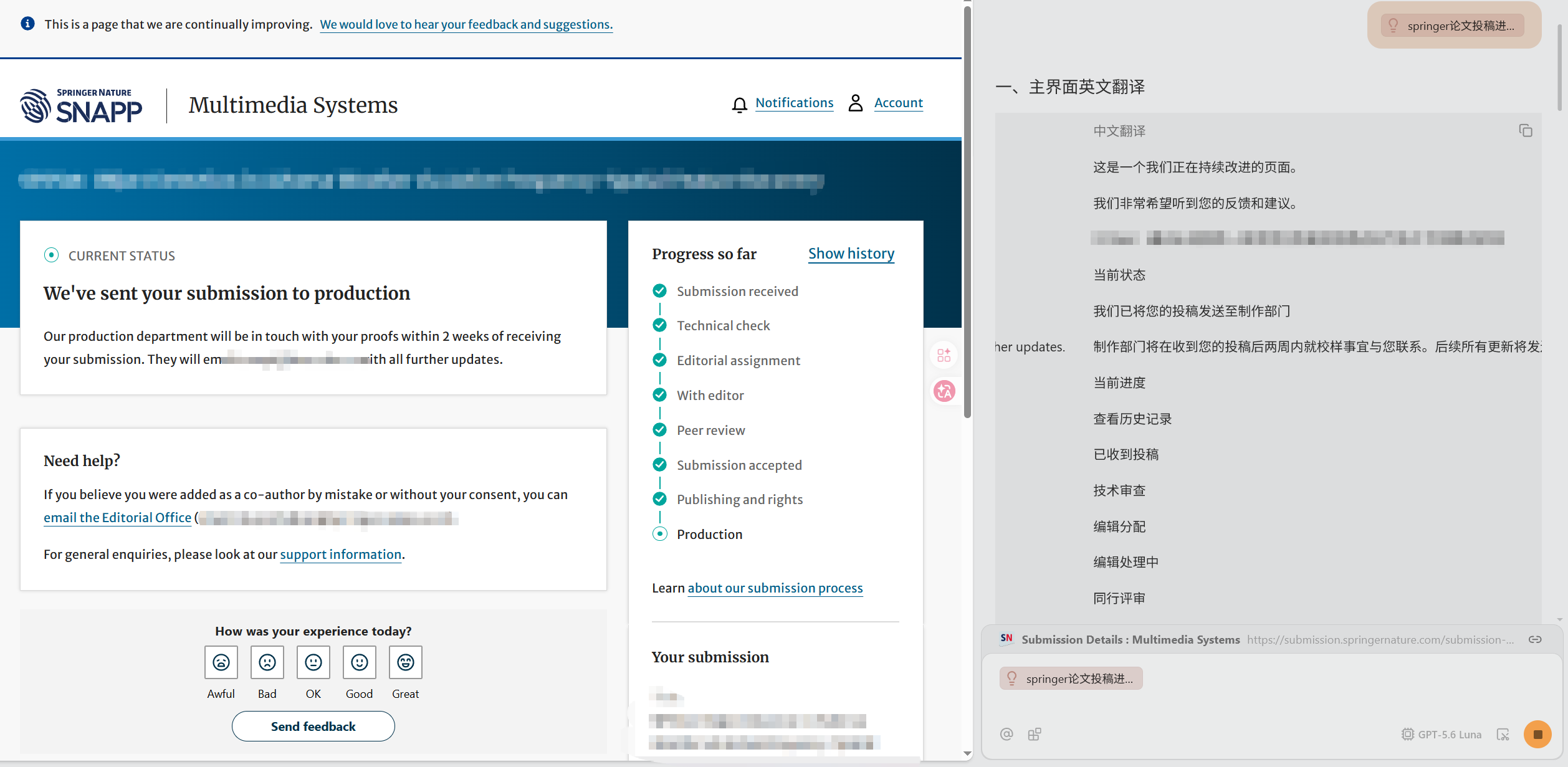Click the pink translate extension icon
This screenshot has height=767, width=1568.
[944, 391]
